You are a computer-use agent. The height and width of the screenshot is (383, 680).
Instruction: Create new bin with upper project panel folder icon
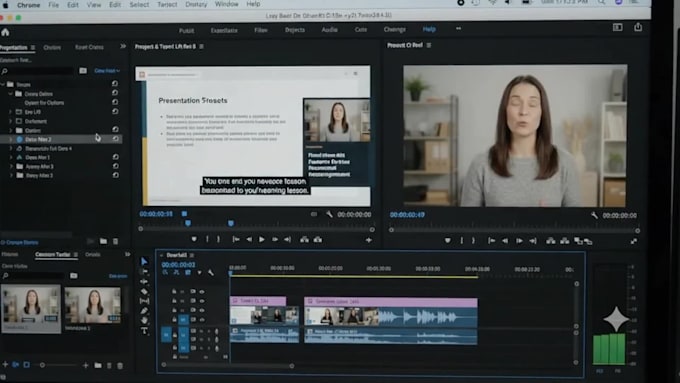[x=103, y=241]
